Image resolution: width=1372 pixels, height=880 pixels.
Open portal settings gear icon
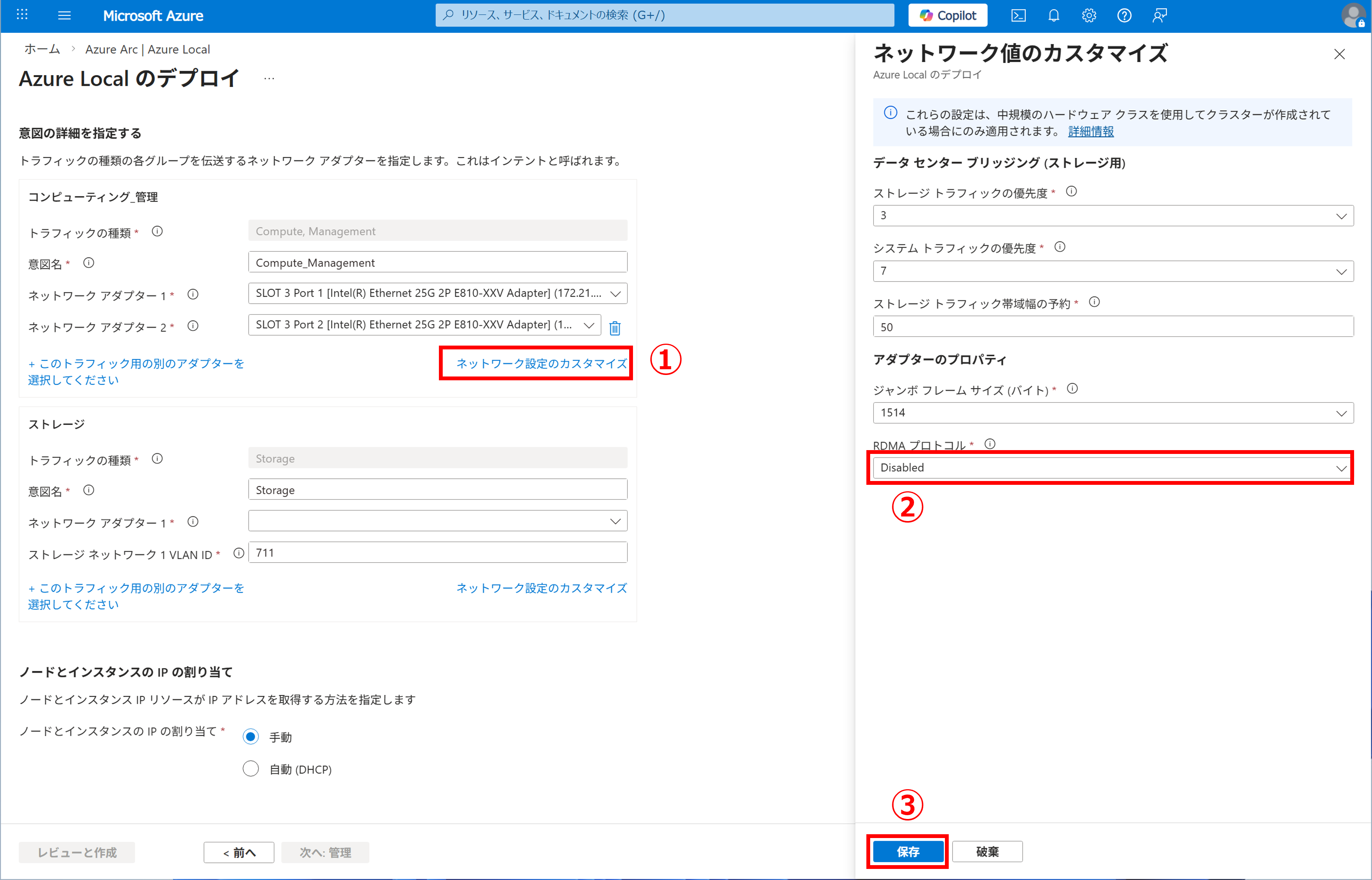pos(1089,15)
